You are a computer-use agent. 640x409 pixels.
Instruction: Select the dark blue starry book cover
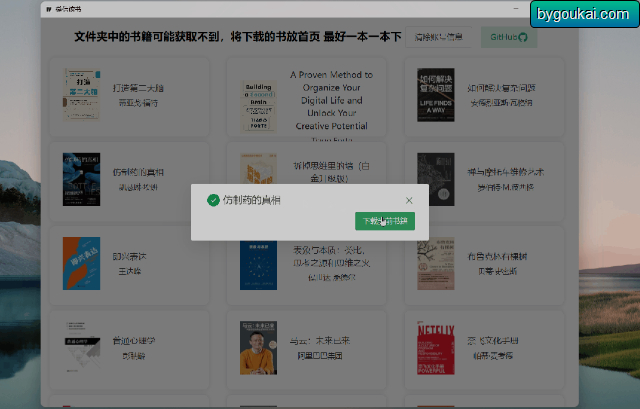click(258, 265)
